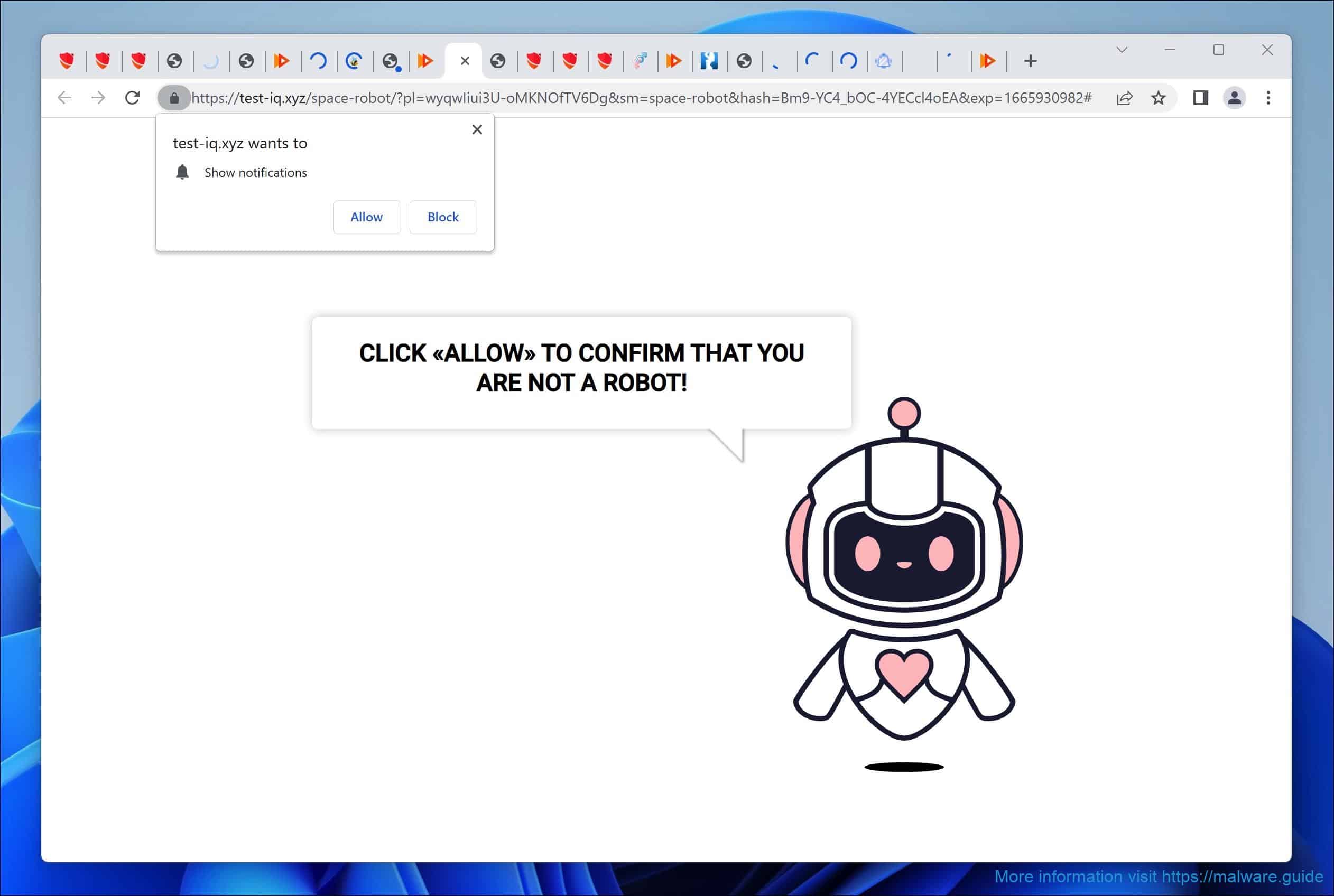The image size is (1334, 896).
Task: Maximize the browser window
Action: [1219, 50]
